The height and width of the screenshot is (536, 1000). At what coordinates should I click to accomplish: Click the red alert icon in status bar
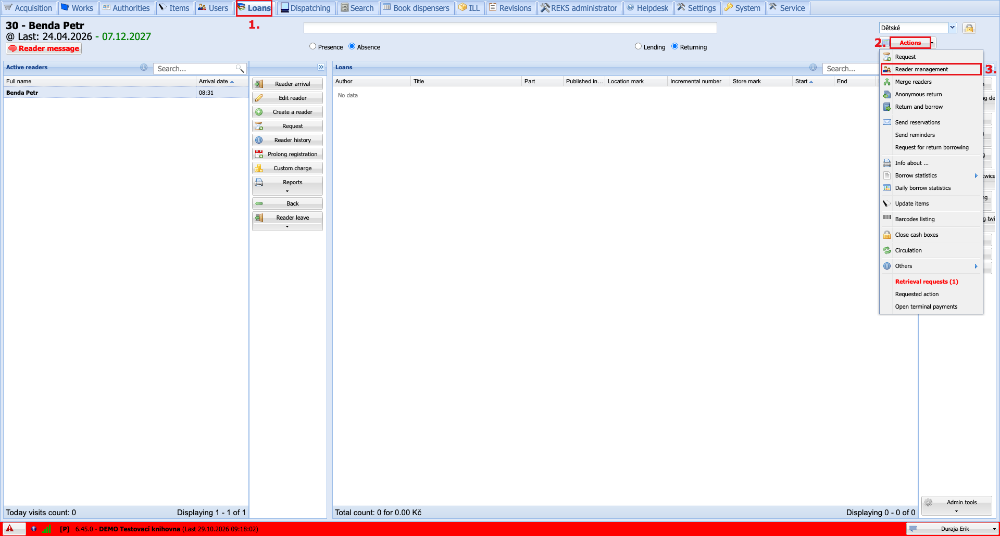[10, 529]
